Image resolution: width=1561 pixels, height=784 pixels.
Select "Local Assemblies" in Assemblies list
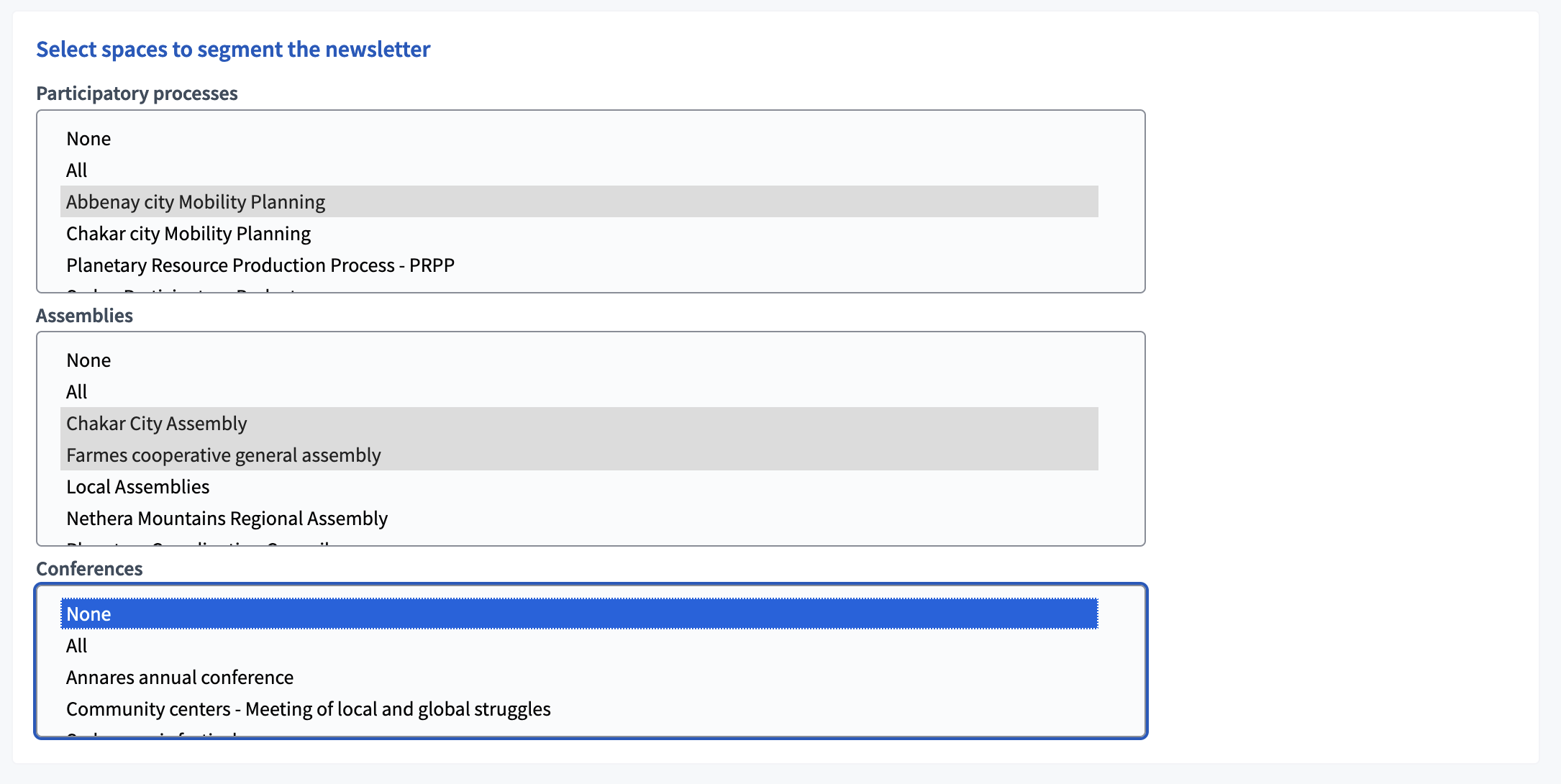pyautogui.click(x=137, y=486)
